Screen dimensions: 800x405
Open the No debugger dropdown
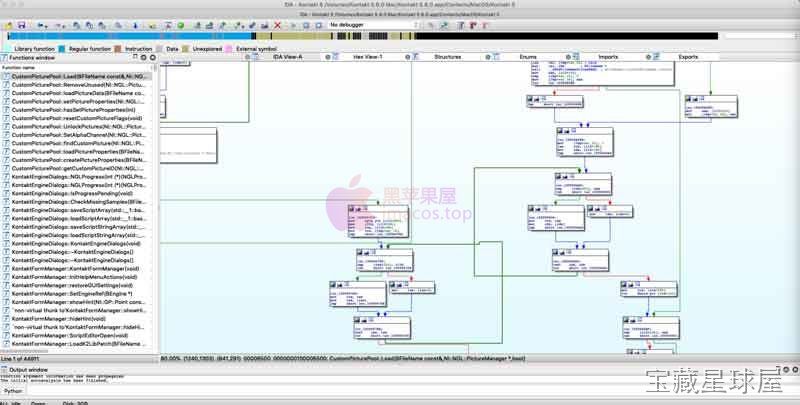(373, 25)
